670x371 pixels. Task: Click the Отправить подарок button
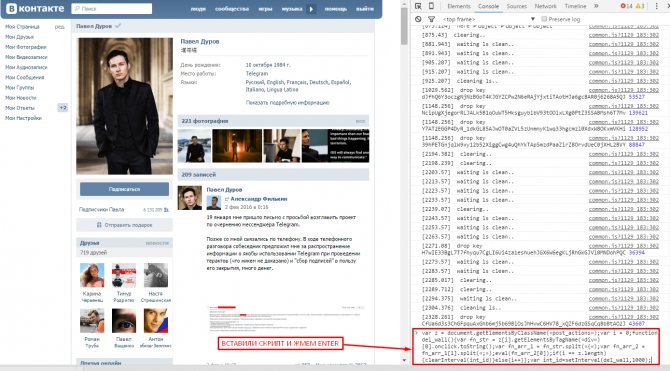tap(124, 225)
